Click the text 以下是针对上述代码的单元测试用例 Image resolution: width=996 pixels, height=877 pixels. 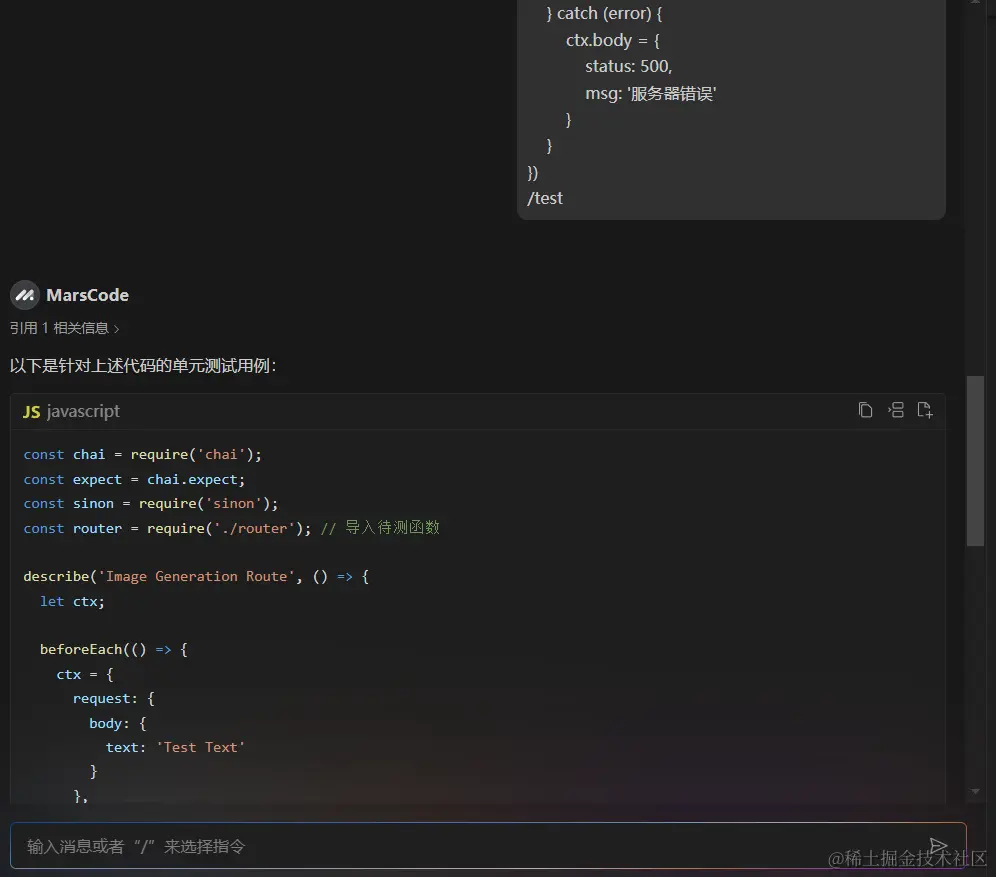pos(143,366)
